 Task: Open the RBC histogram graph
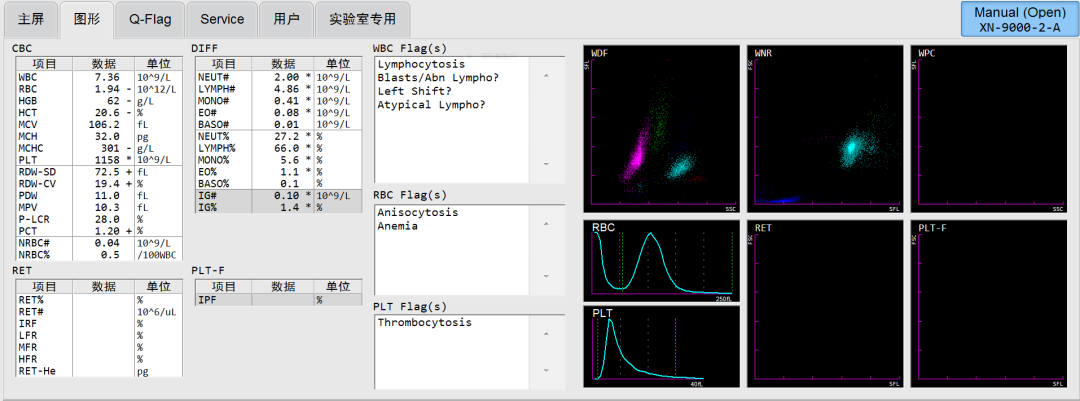coord(661,258)
